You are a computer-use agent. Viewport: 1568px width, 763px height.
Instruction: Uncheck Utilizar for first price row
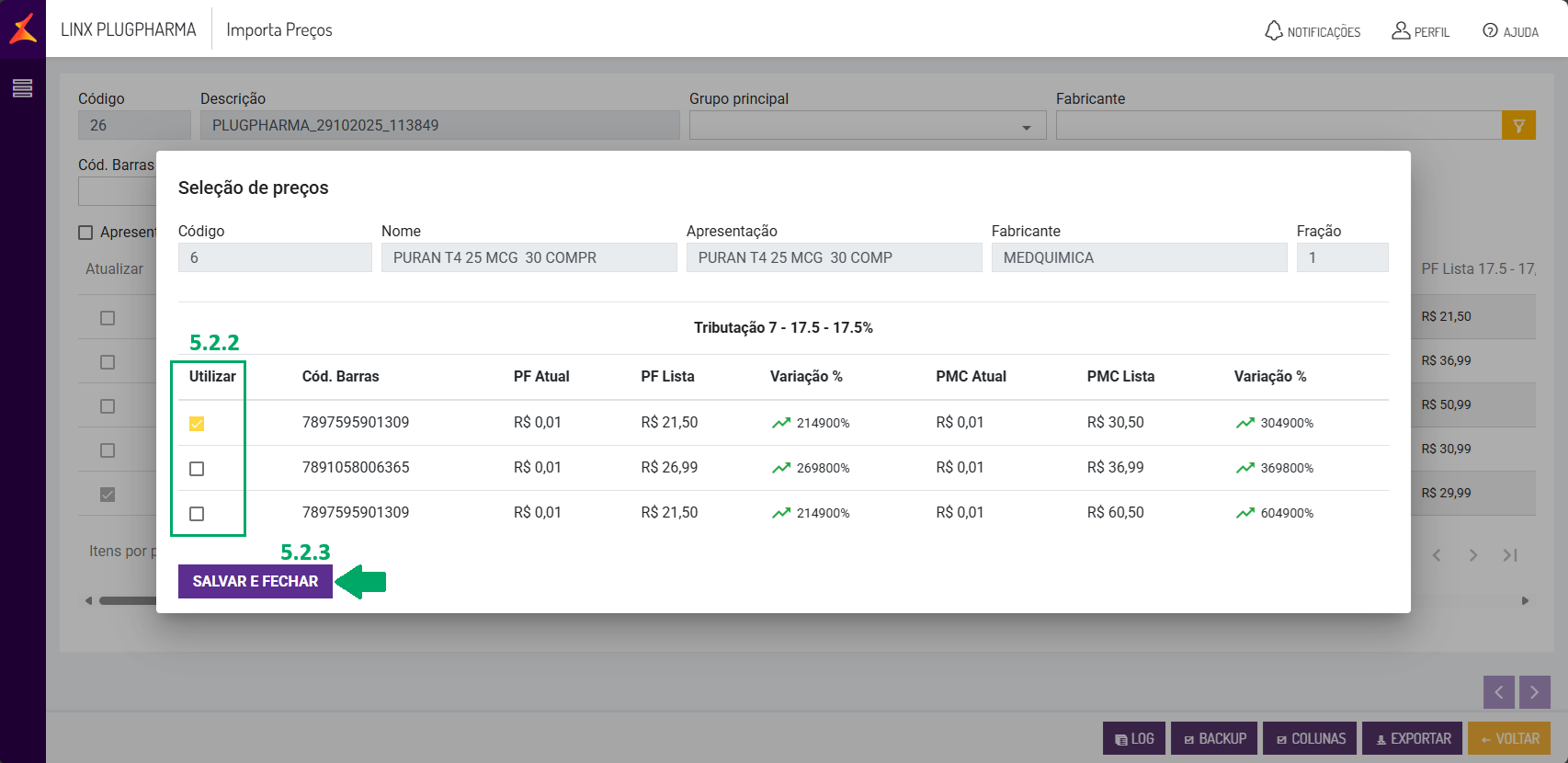tap(197, 424)
